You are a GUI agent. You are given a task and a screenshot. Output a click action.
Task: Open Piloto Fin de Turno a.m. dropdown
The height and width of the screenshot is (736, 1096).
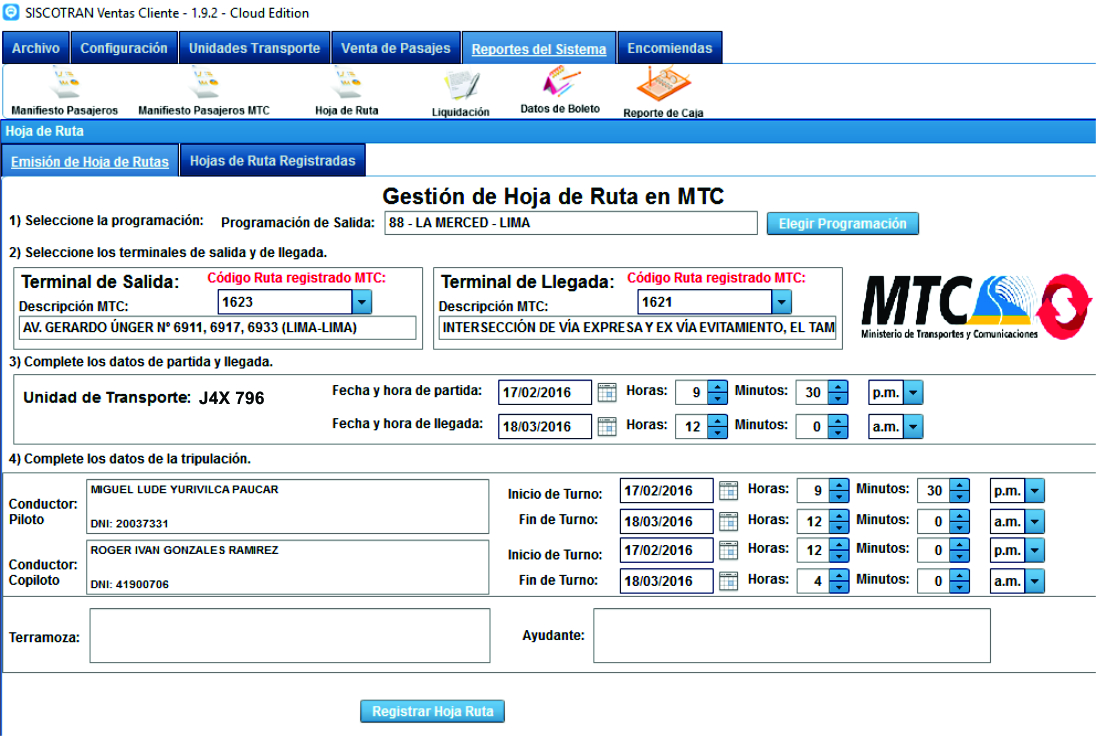(1034, 521)
